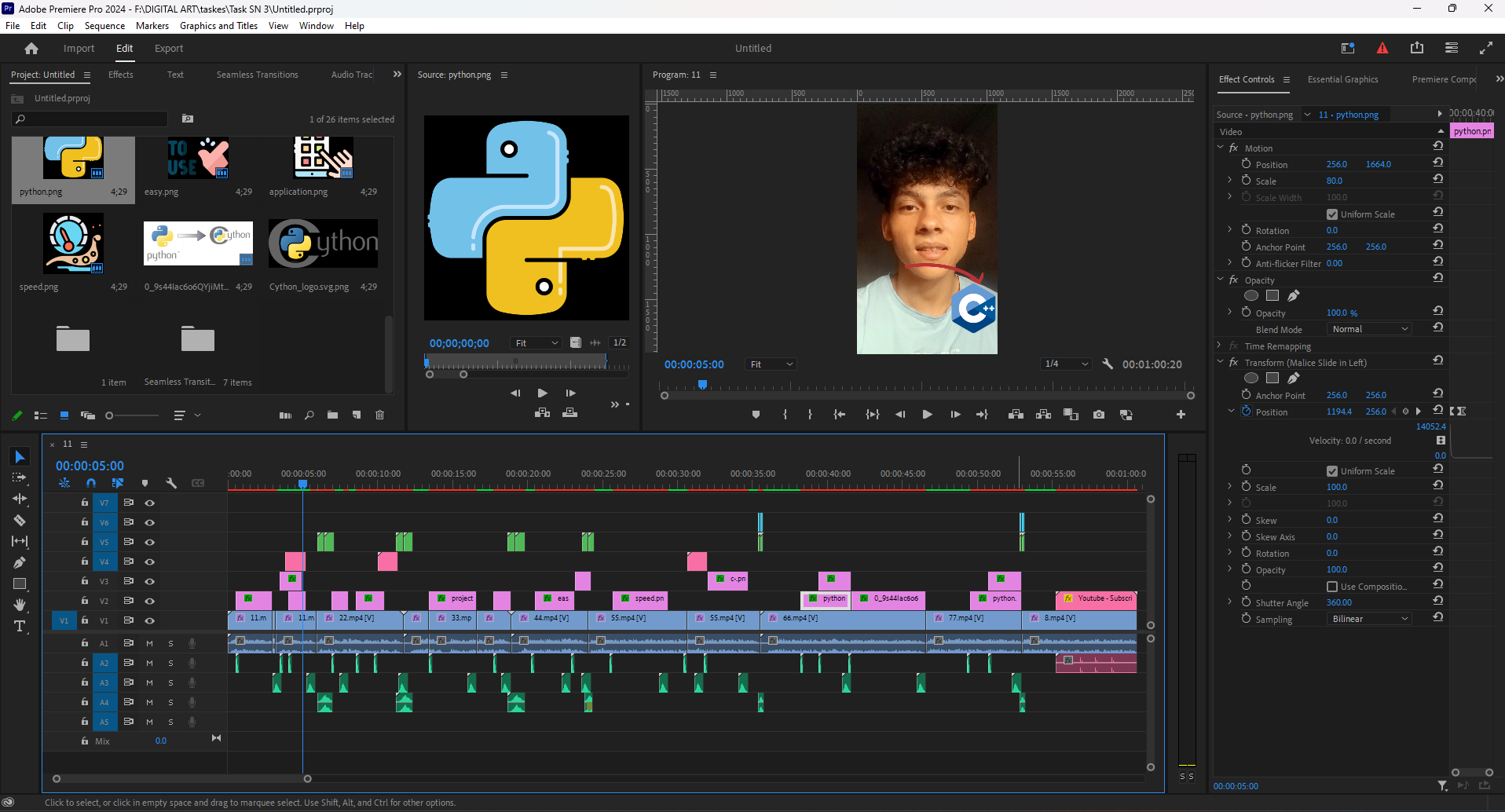The height and width of the screenshot is (812, 1505).
Task: Open Sampling Bilinear dropdown
Action: click(1370, 619)
